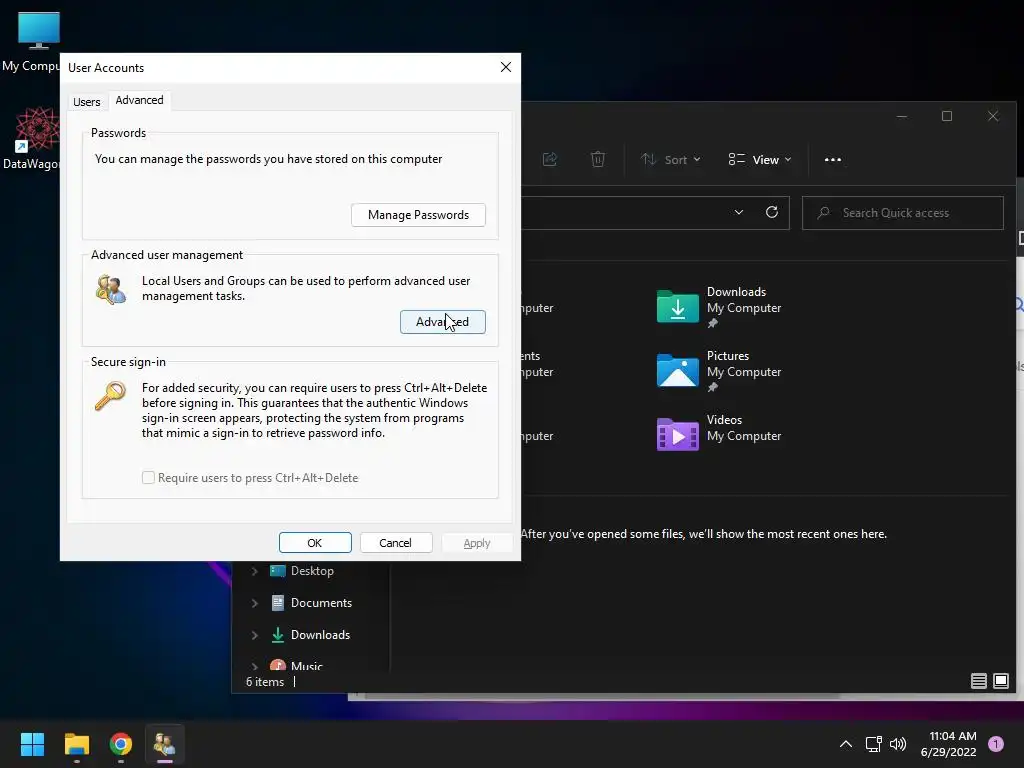Click the Advanced button under user management
The image size is (1024, 768).
pyautogui.click(x=443, y=322)
